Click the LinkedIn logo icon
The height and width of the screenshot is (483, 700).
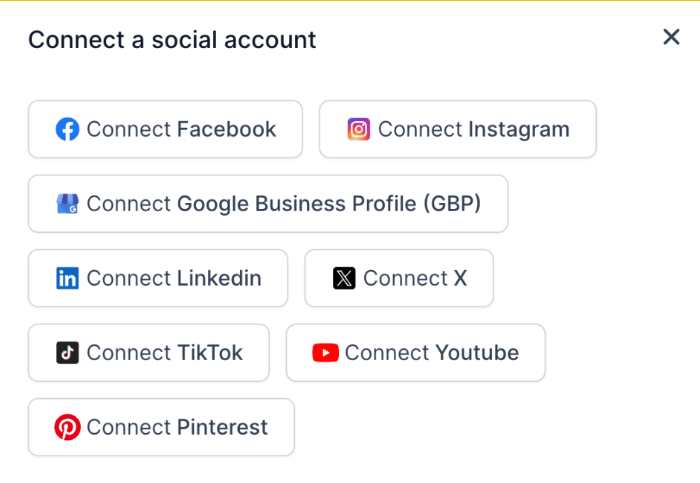tap(67, 278)
